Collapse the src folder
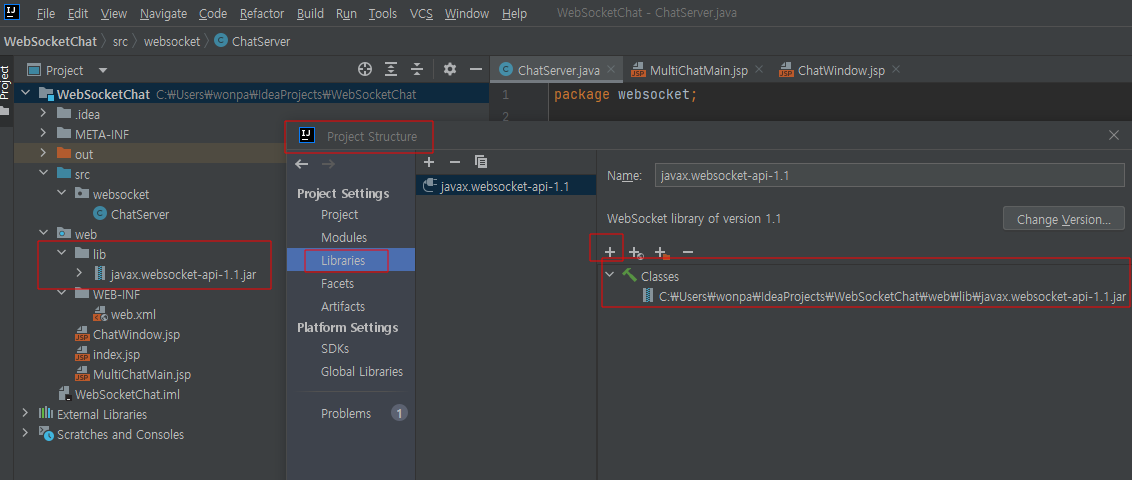The height and width of the screenshot is (480, 1132). tap(43, 174)
